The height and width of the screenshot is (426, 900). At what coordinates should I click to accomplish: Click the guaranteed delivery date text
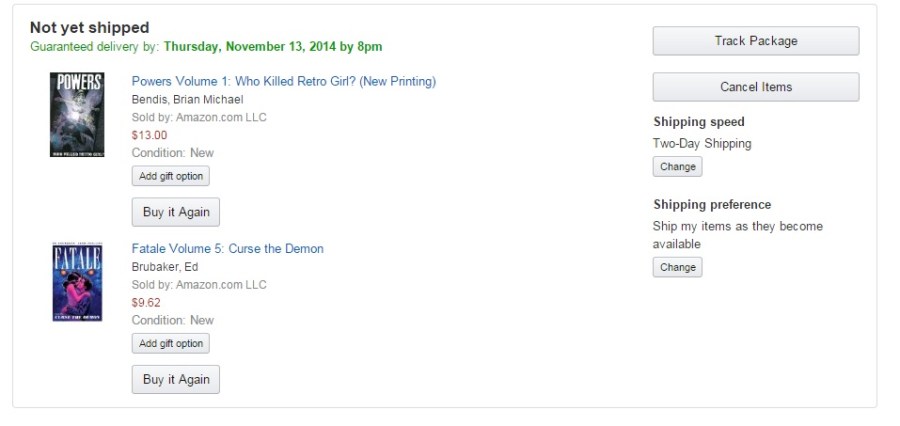click(x=272, y=46)
